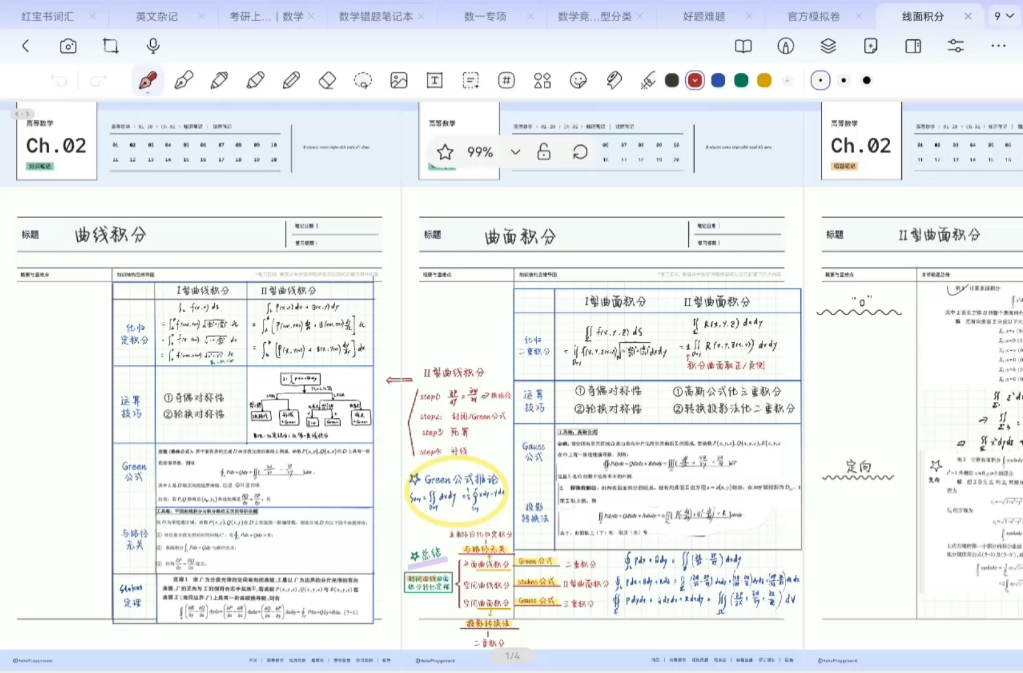Switch to the 好题难题 tab
Image resolution: width=1023 pixels, height=673 pixels.
(x=704, y=16)
